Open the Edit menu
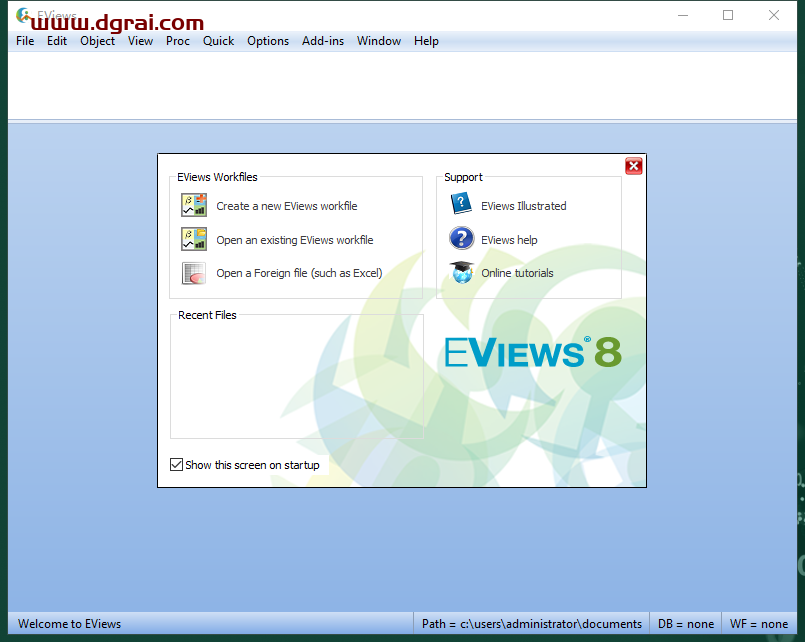Screen dimensions: 805x642 pyautogui.click(x=57, y=41)
